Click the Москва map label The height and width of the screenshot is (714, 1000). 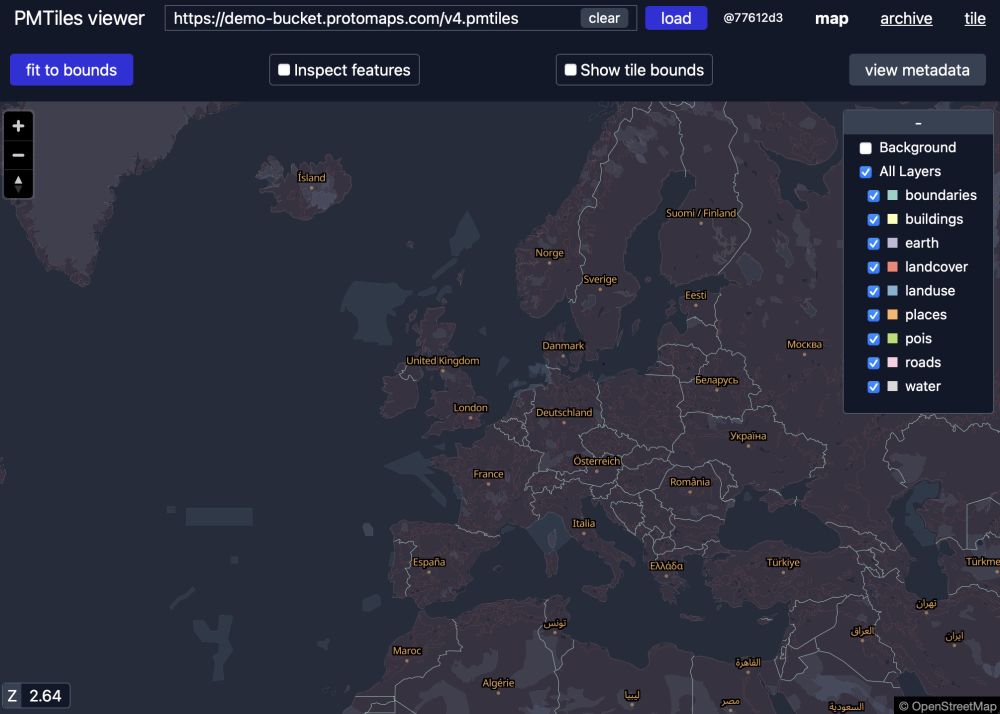(x=804, y=345)
